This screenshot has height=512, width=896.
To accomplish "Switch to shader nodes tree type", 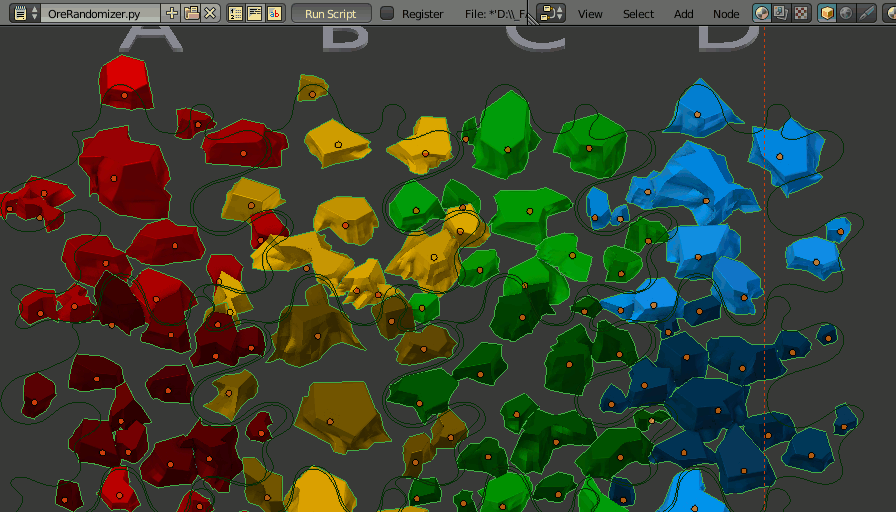I will (x=762, y=13).
